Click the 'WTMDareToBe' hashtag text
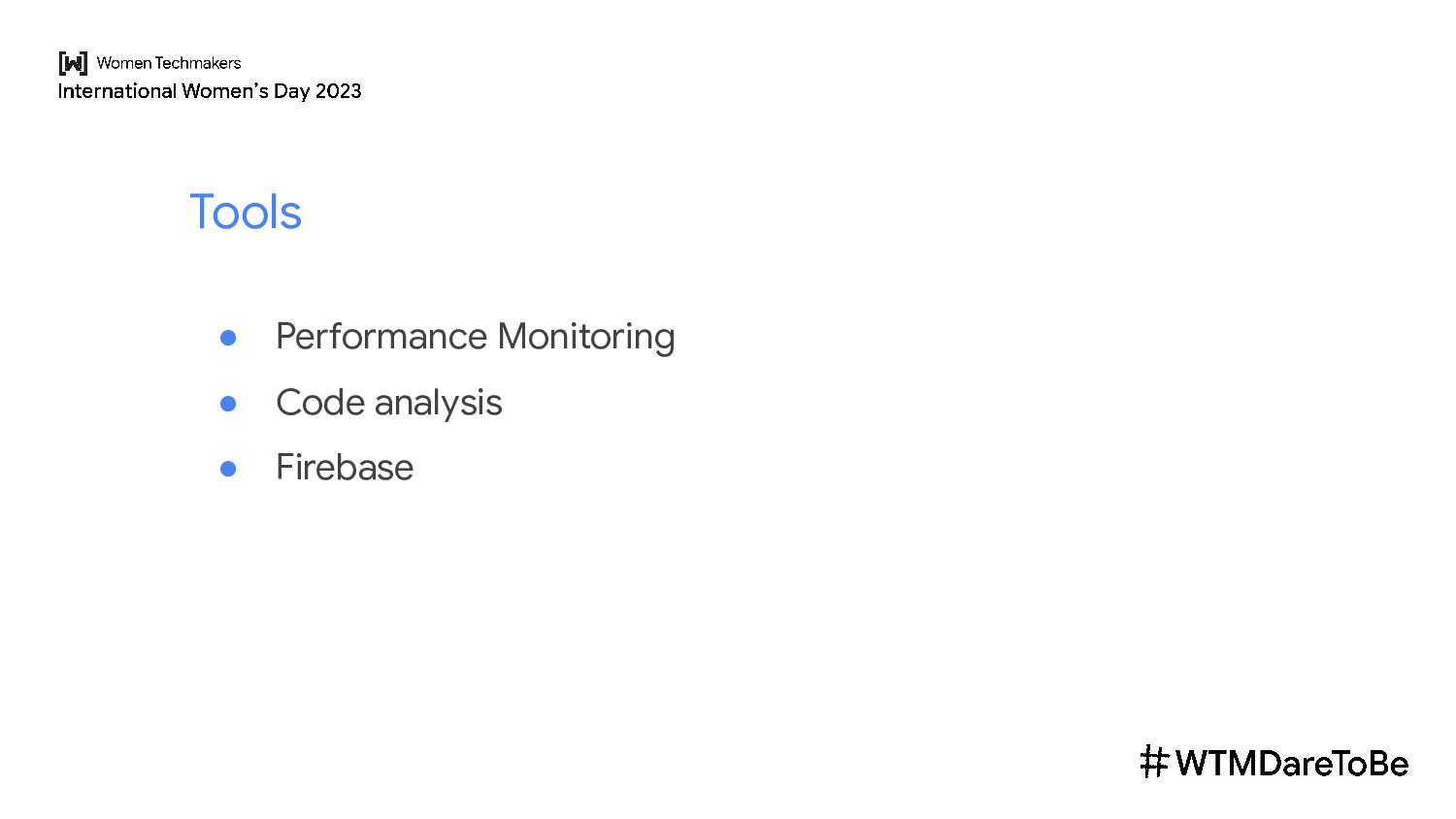Screen dimensions: 1456x819 pos(1291,764)
